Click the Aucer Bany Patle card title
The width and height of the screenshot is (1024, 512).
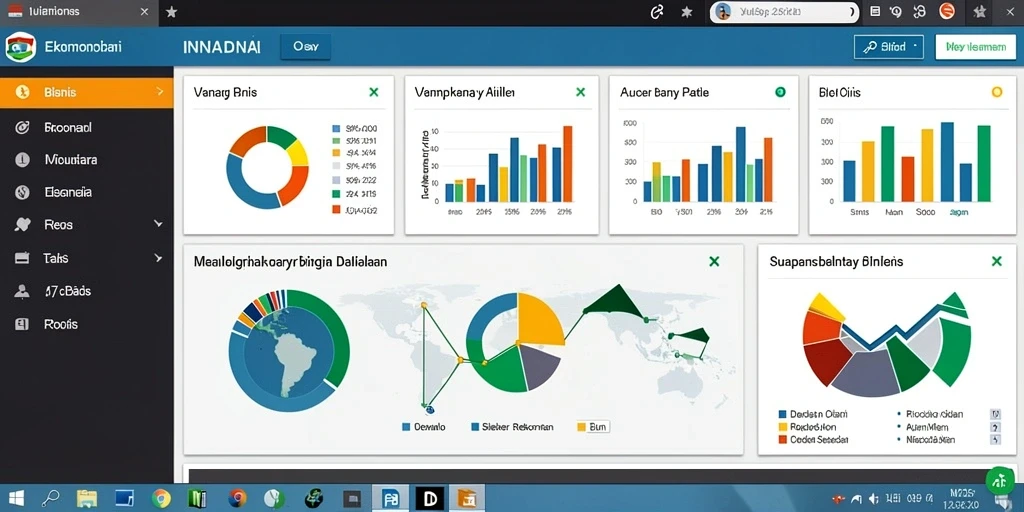pyautogui.click(x=664, y=93)
